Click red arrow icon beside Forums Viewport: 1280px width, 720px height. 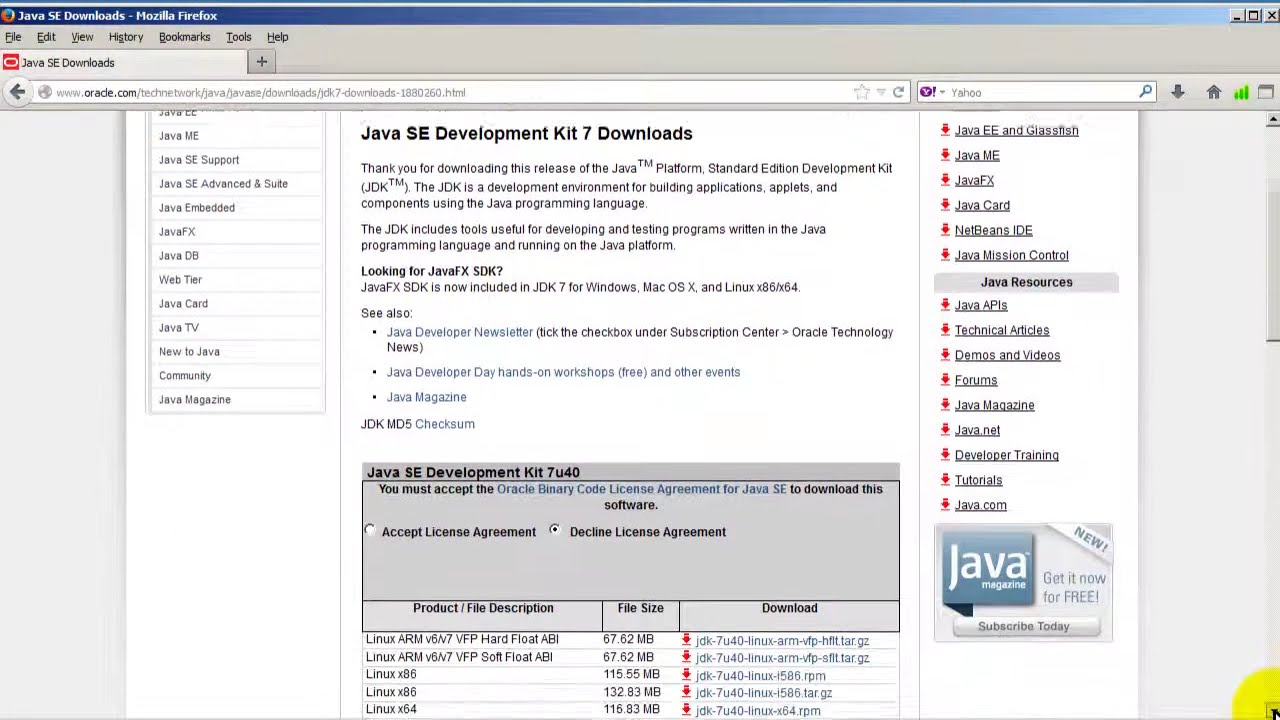[x=945, y=380]
